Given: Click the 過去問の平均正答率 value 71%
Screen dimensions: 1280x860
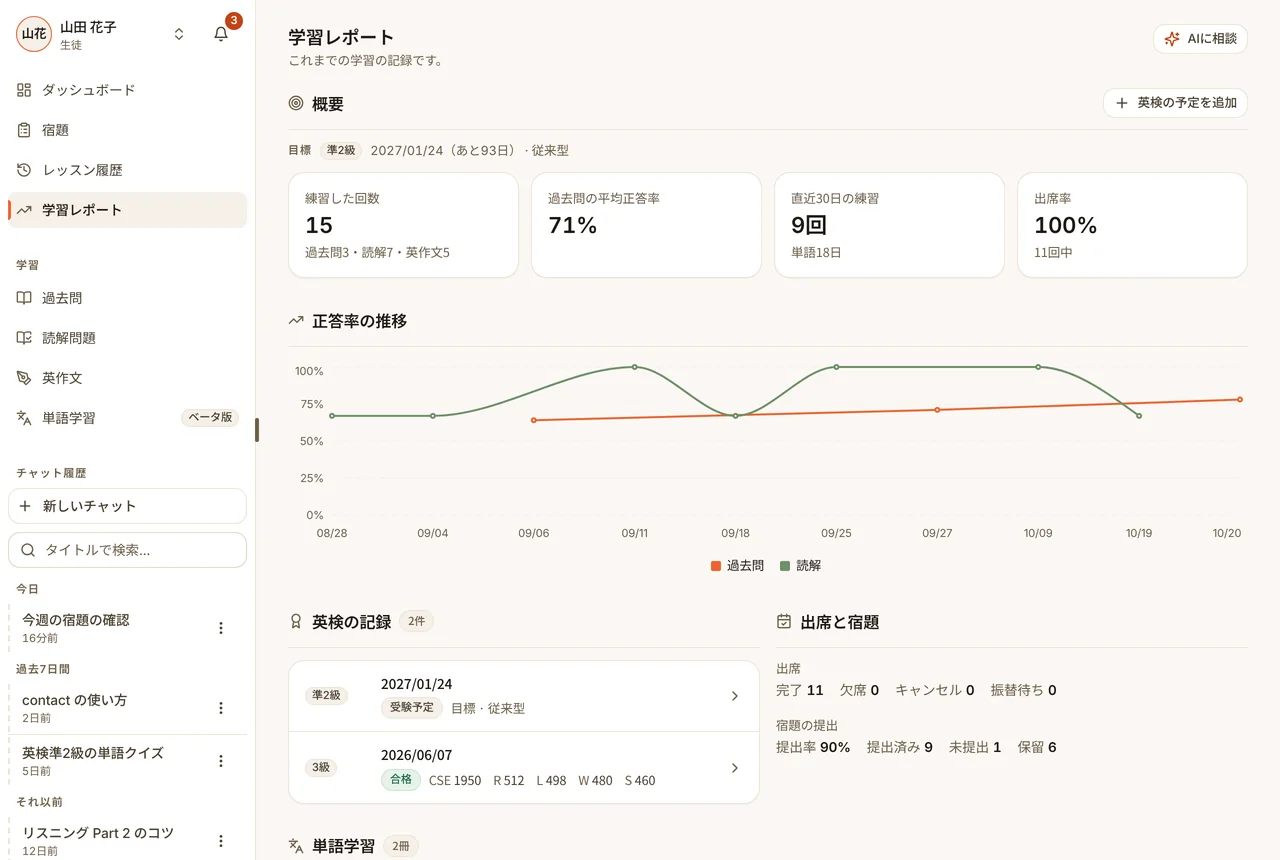Looking at the screenshot, I should tap(573, 225).
